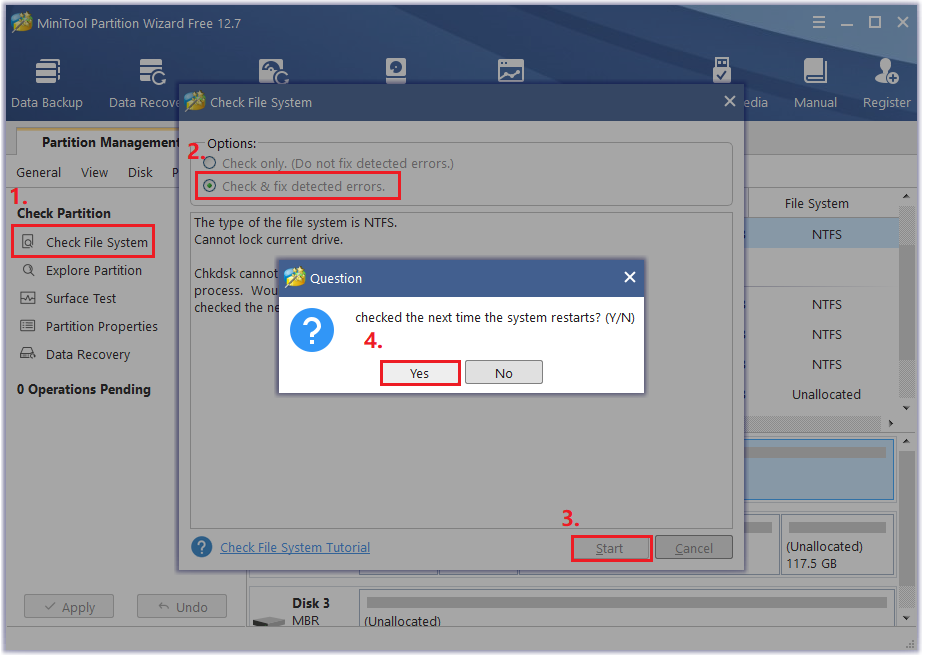Click the 0 Operations Pending label
The height and width of the screenshot is (656, 925).
tap(84, 389)
